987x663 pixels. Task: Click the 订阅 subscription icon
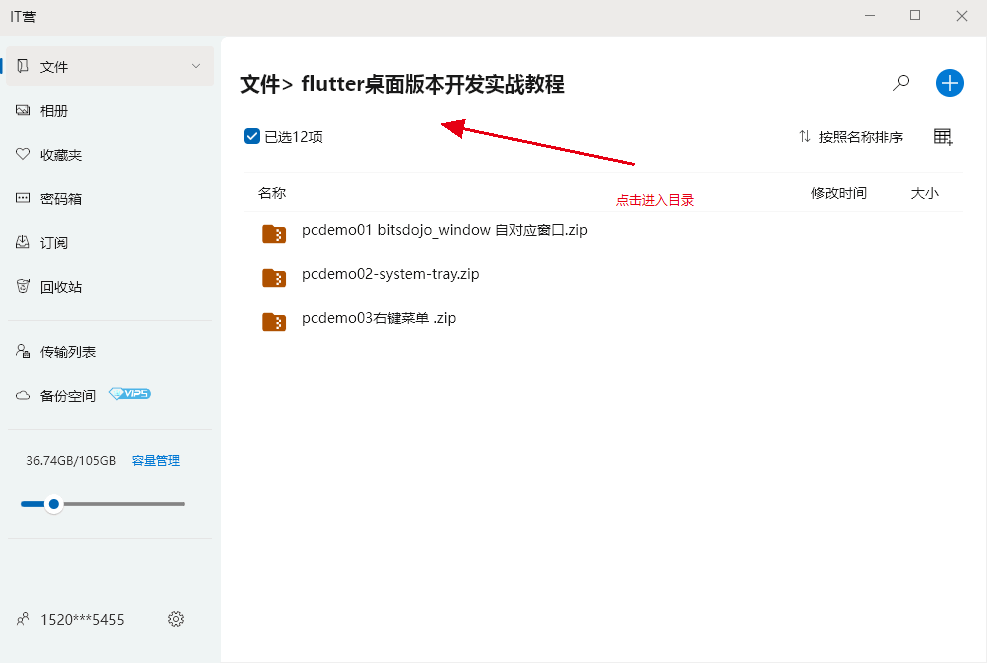coord(23,242)
